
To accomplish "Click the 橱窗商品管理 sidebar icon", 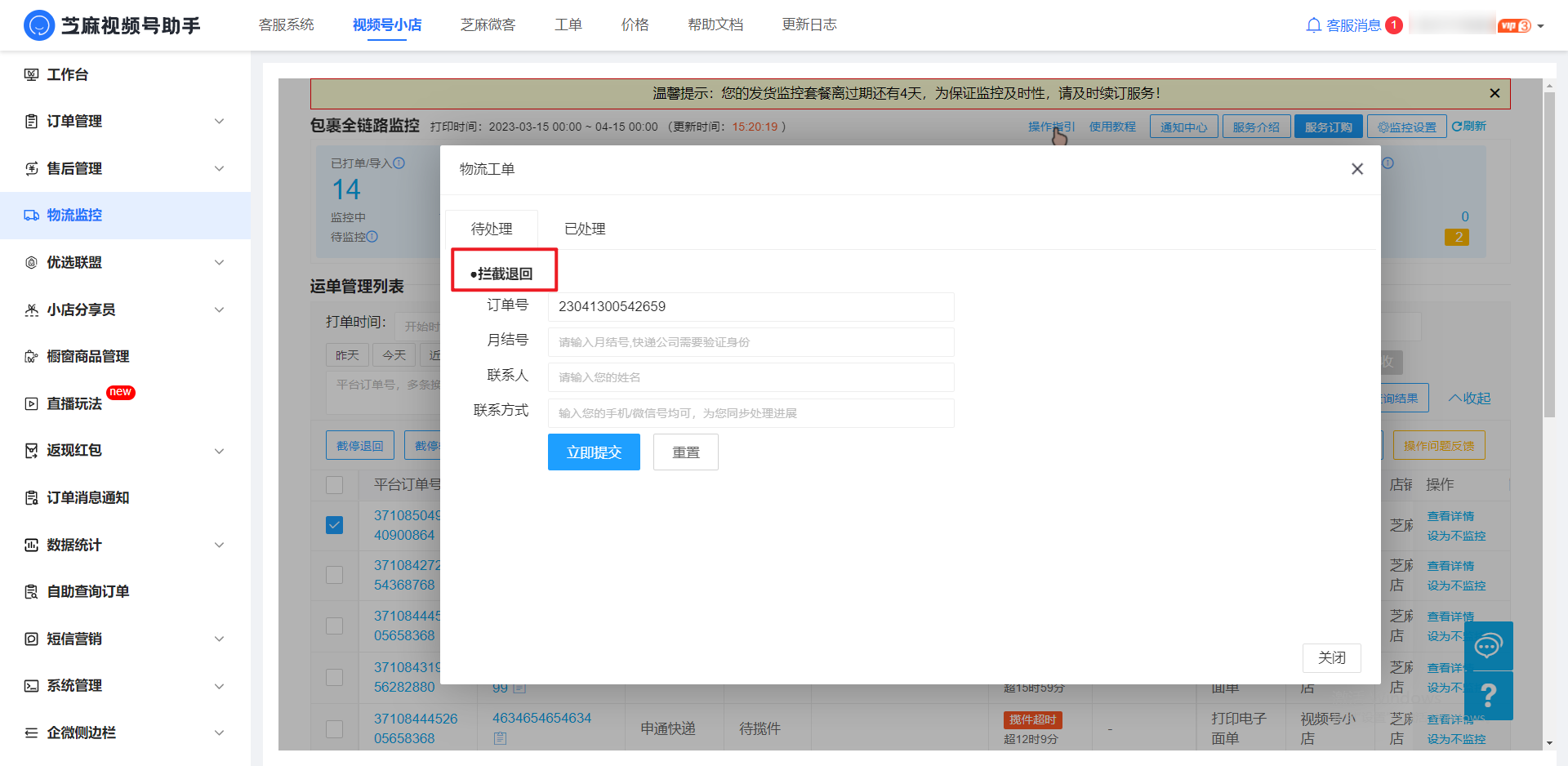I will click(31, 356).
